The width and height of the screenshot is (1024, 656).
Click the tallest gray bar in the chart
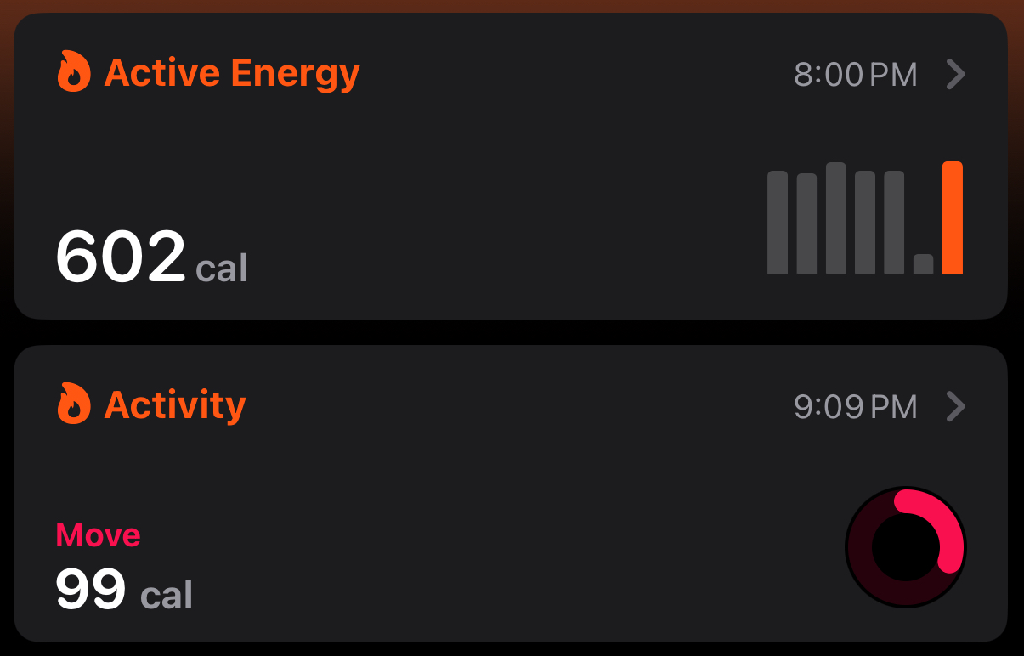(836, 218)
